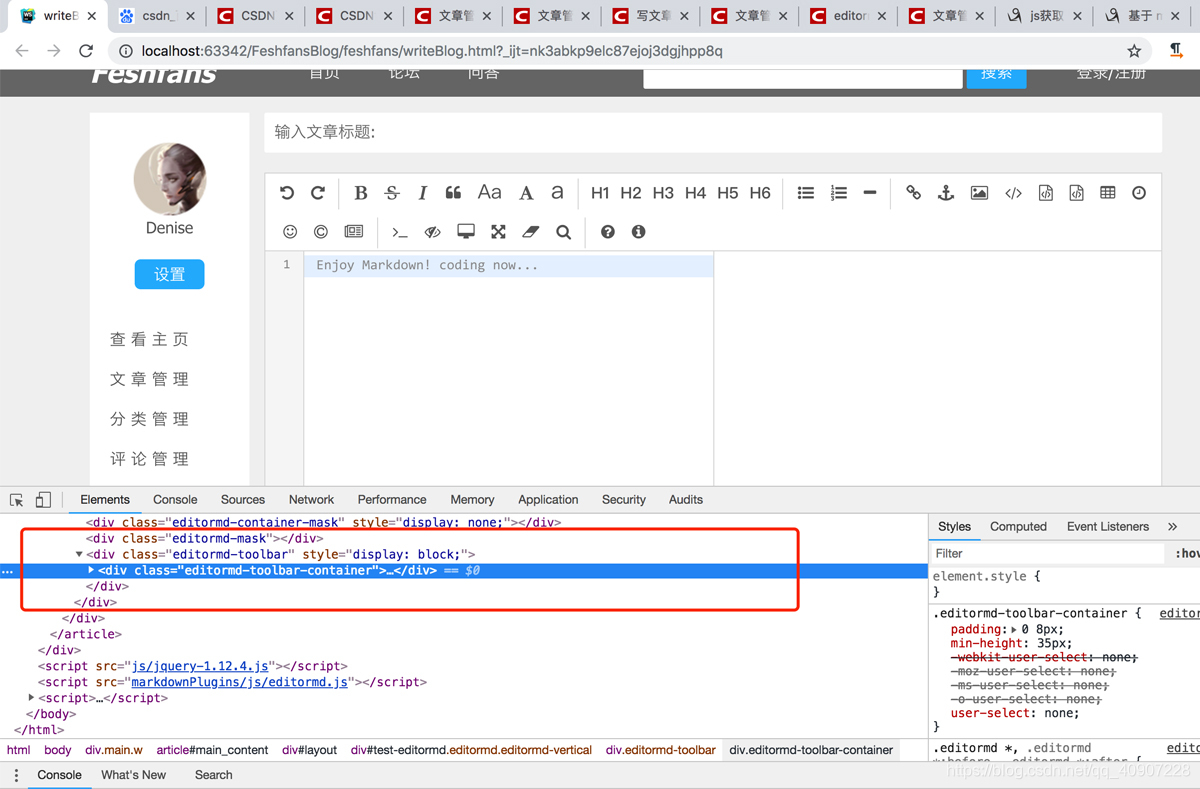The image size is (1200, 789).
Task: Insert an HTML entity with the copyright icon
Action: click(321, 232)
